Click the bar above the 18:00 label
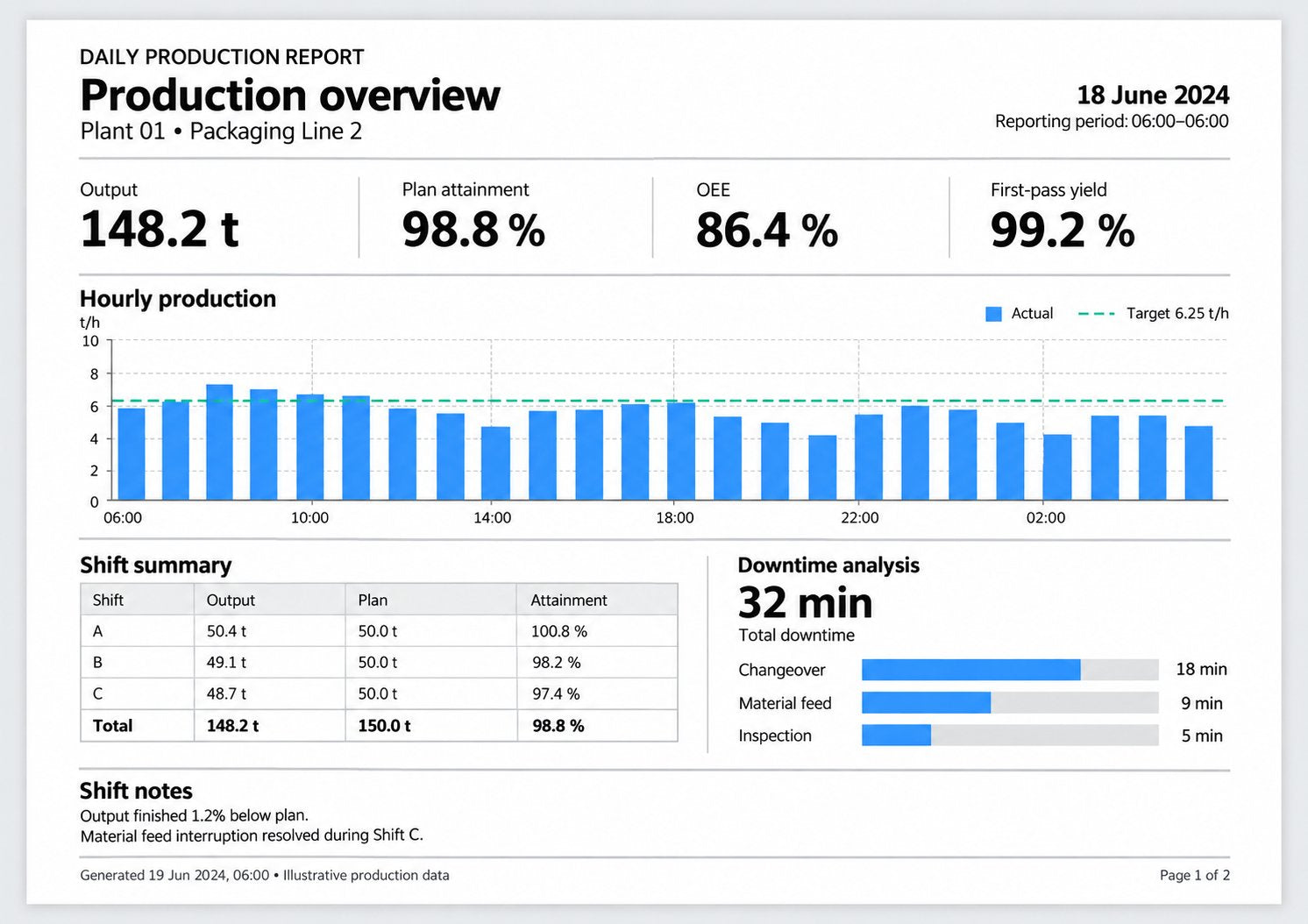Screen dimensions: 1308x924 tap(681, 451)
